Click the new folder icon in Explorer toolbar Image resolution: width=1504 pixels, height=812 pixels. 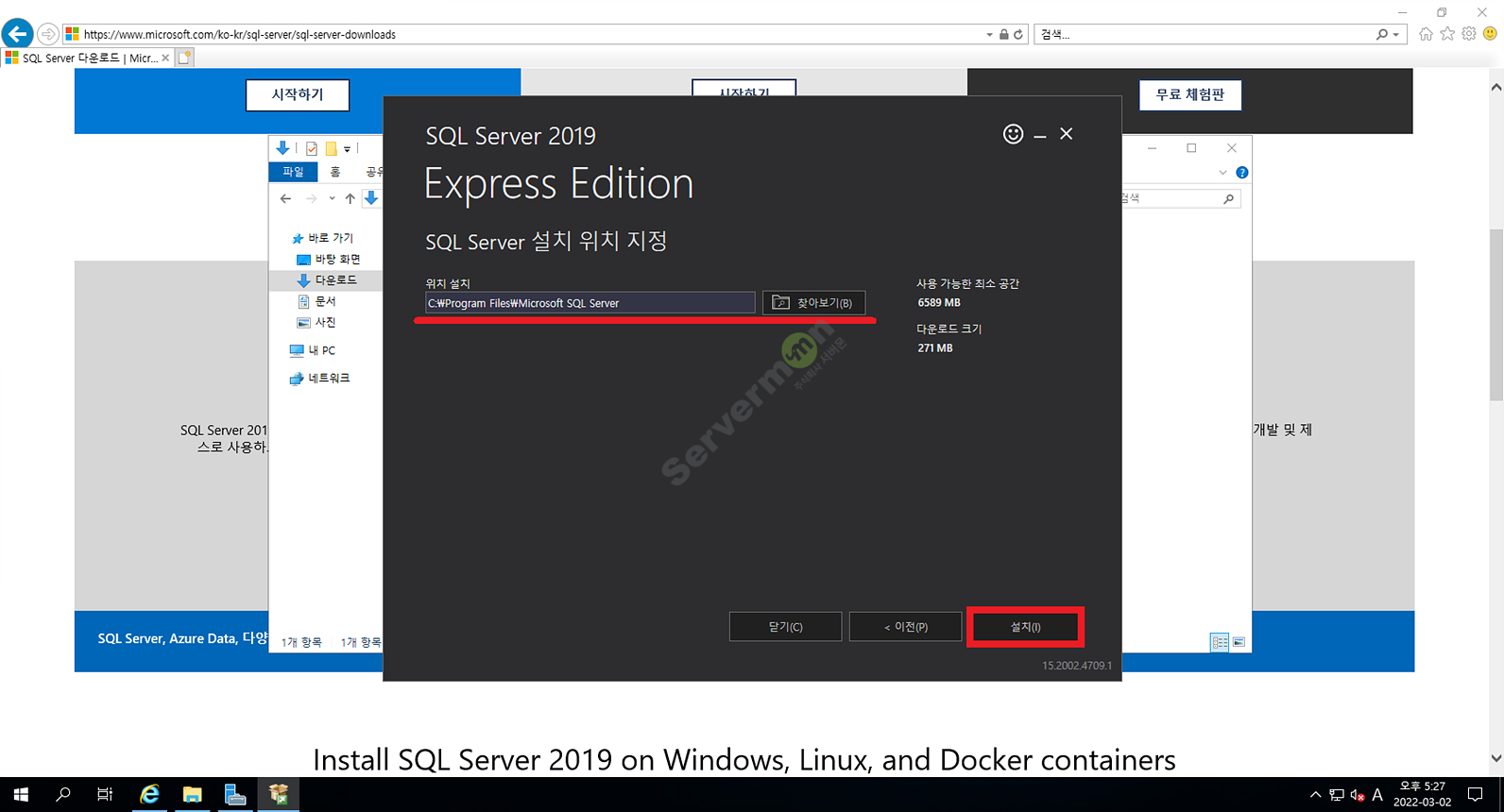point(332,148)
